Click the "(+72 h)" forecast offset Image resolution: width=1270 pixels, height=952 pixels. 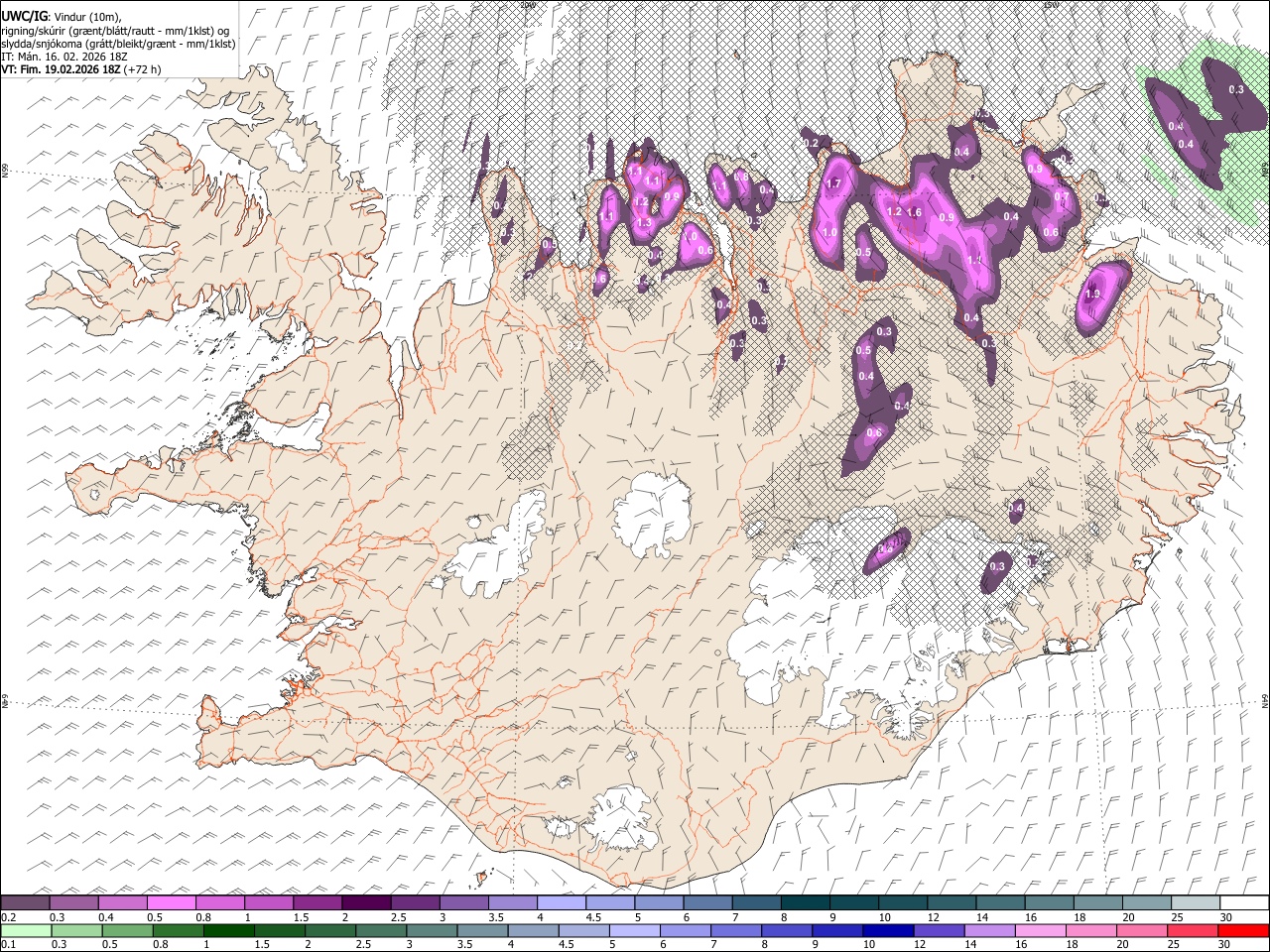pos(144,69)
